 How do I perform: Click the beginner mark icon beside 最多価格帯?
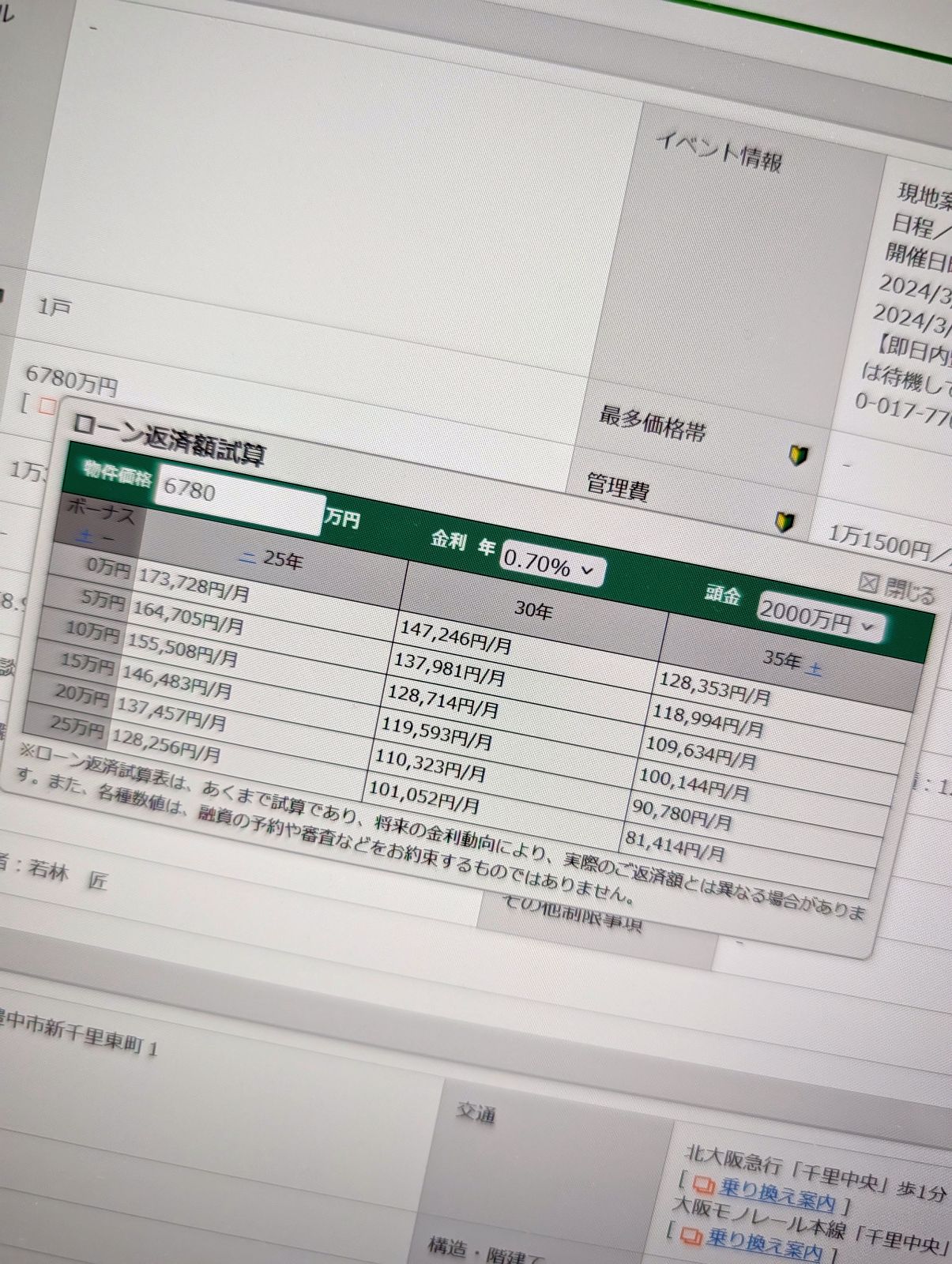[797, 455]
